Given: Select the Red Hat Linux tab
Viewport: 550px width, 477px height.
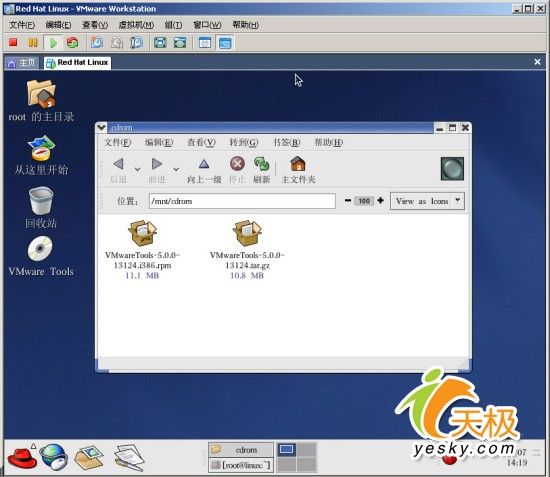Looking at the screenshot, I should pos(78,63).
